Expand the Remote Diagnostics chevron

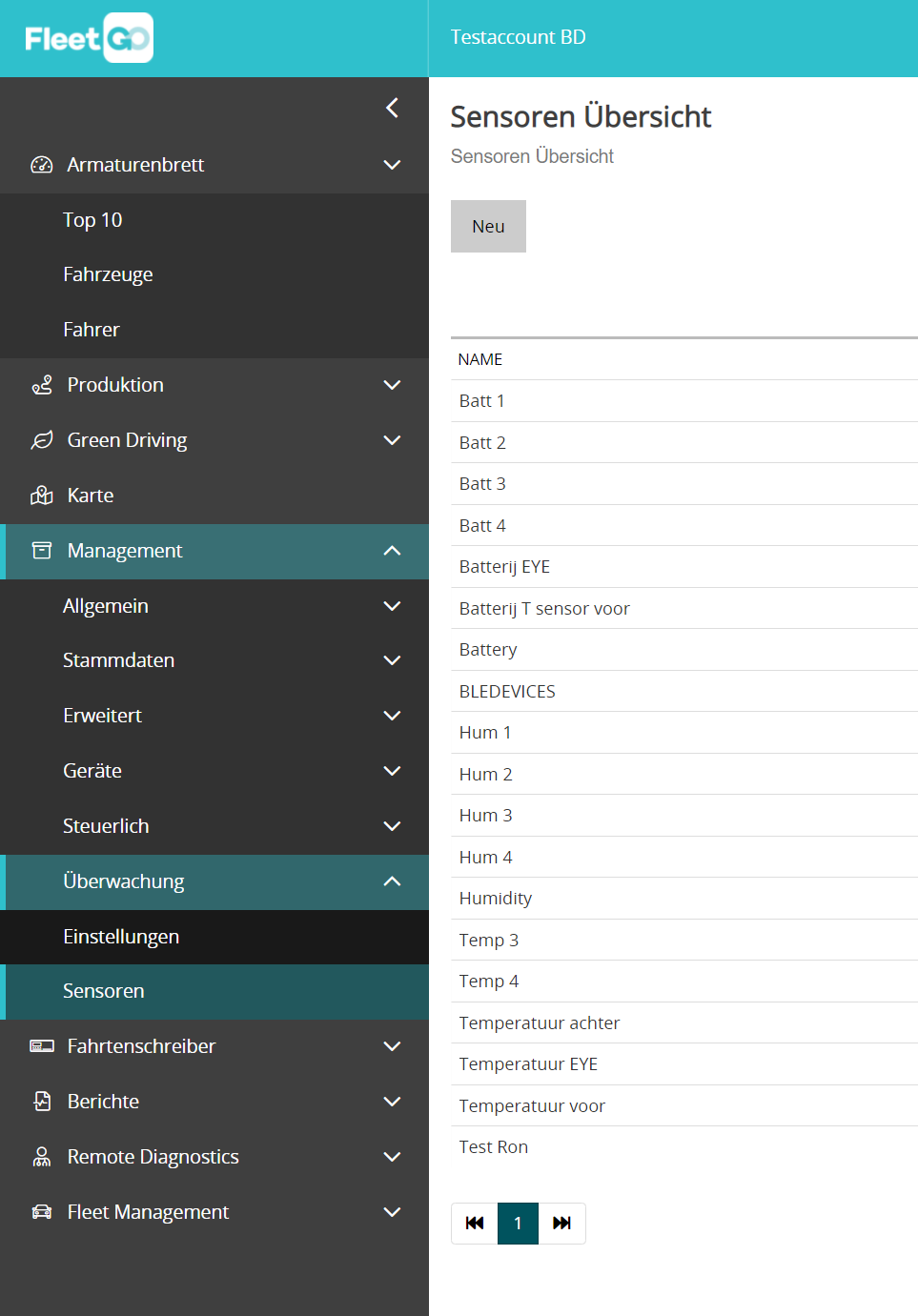tap(392, 1157)
